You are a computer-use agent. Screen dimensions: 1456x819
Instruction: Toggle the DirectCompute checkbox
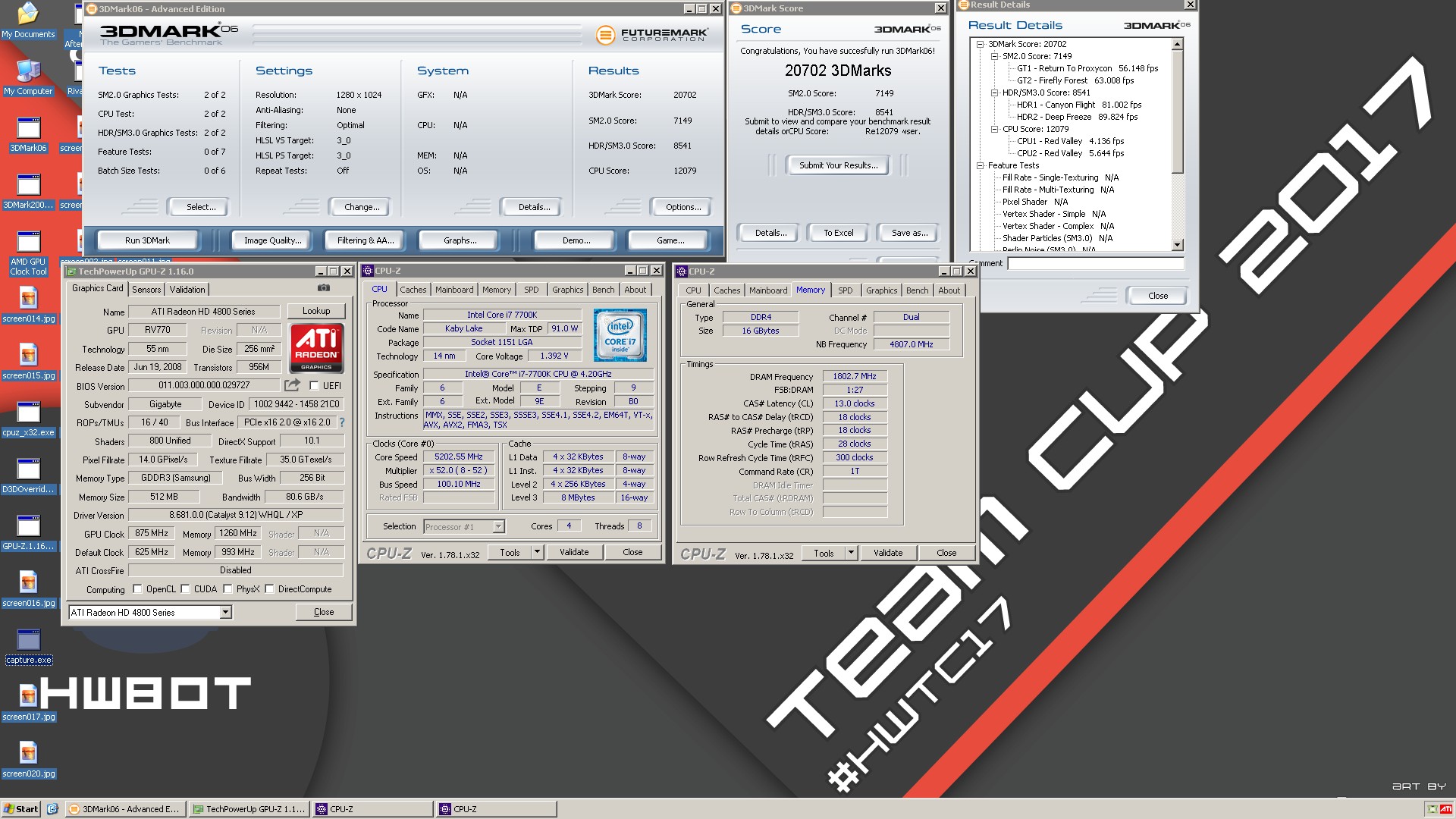[x=269, y=589]
